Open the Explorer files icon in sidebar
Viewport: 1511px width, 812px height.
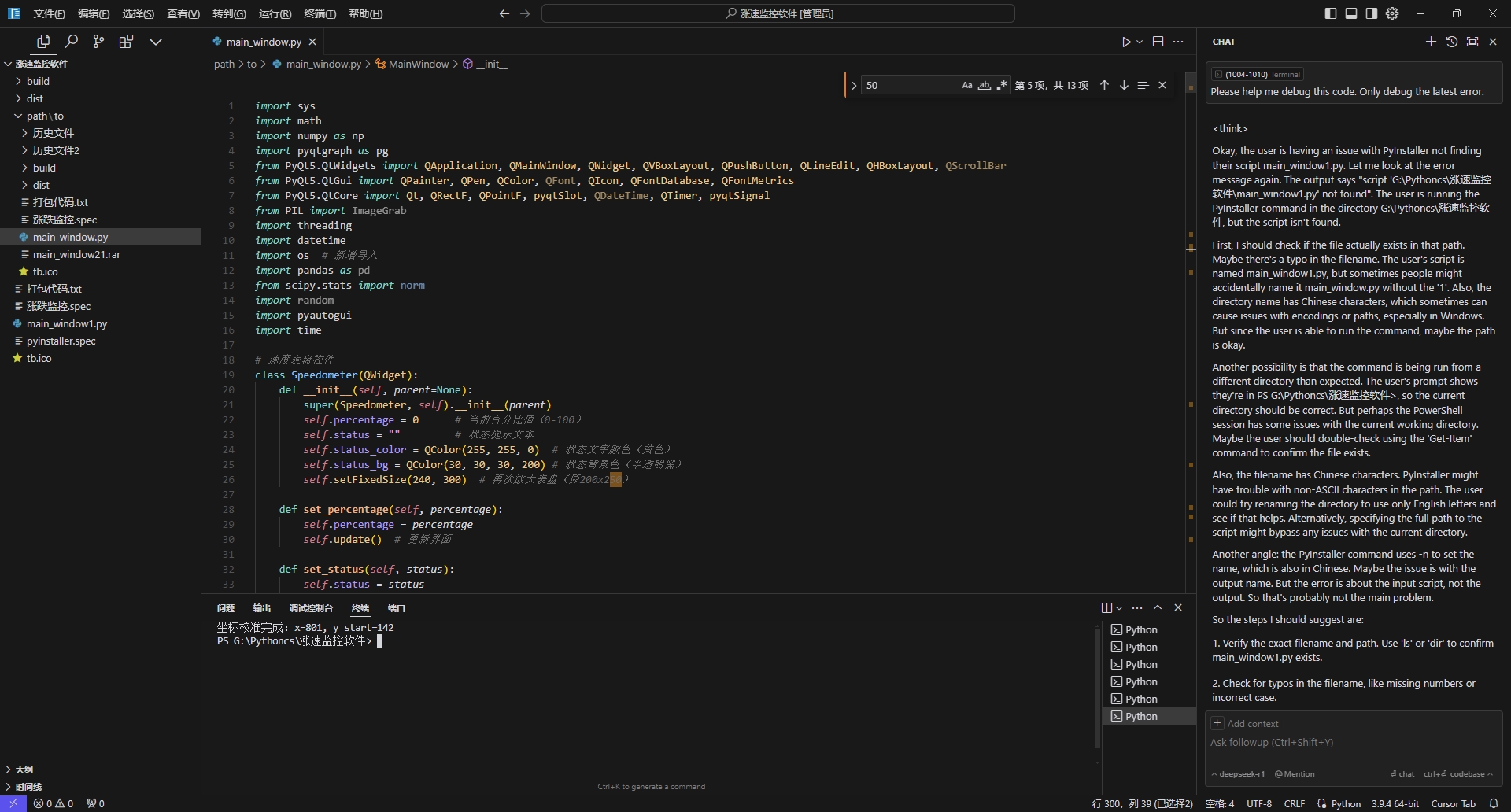[x=43, y=42]
